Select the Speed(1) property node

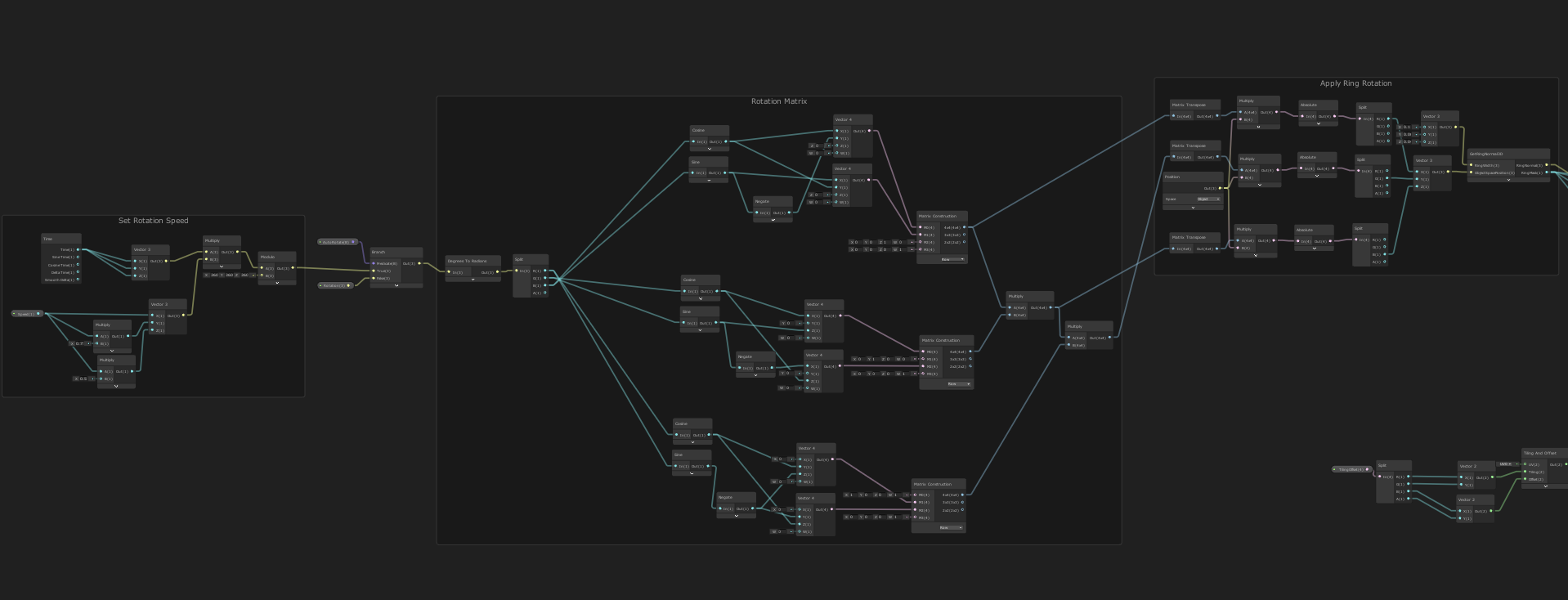27,313
